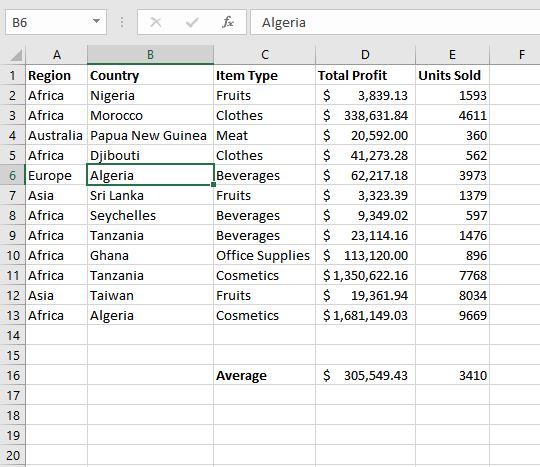The width and height of the screenshot is (540, 467).
Task: Select the Seychelles cell
Action: [x=150, y=215]
